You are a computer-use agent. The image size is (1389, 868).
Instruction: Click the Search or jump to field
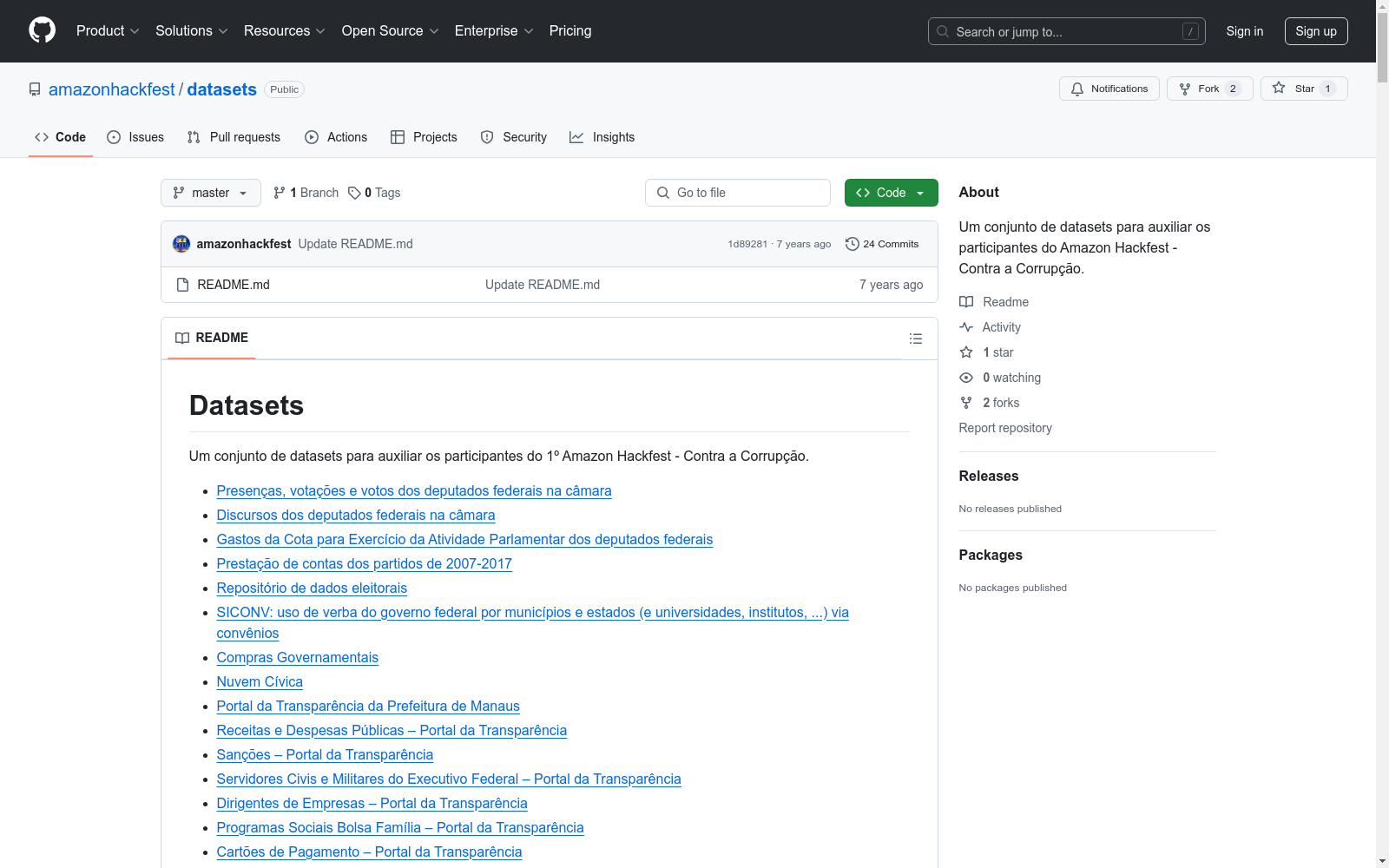tap(1067, 31)
